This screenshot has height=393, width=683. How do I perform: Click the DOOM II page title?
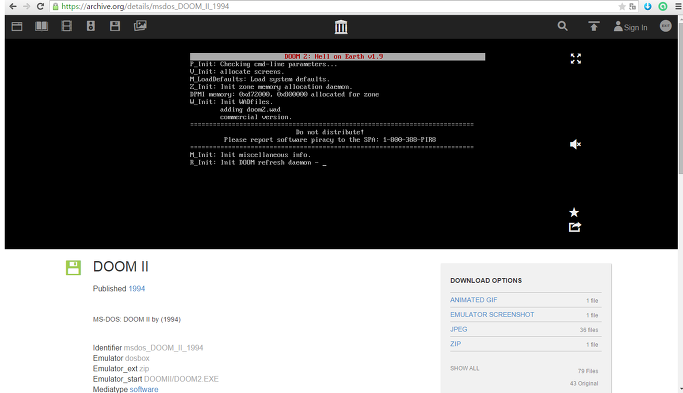pyautogui.click(x=121, y=267)
